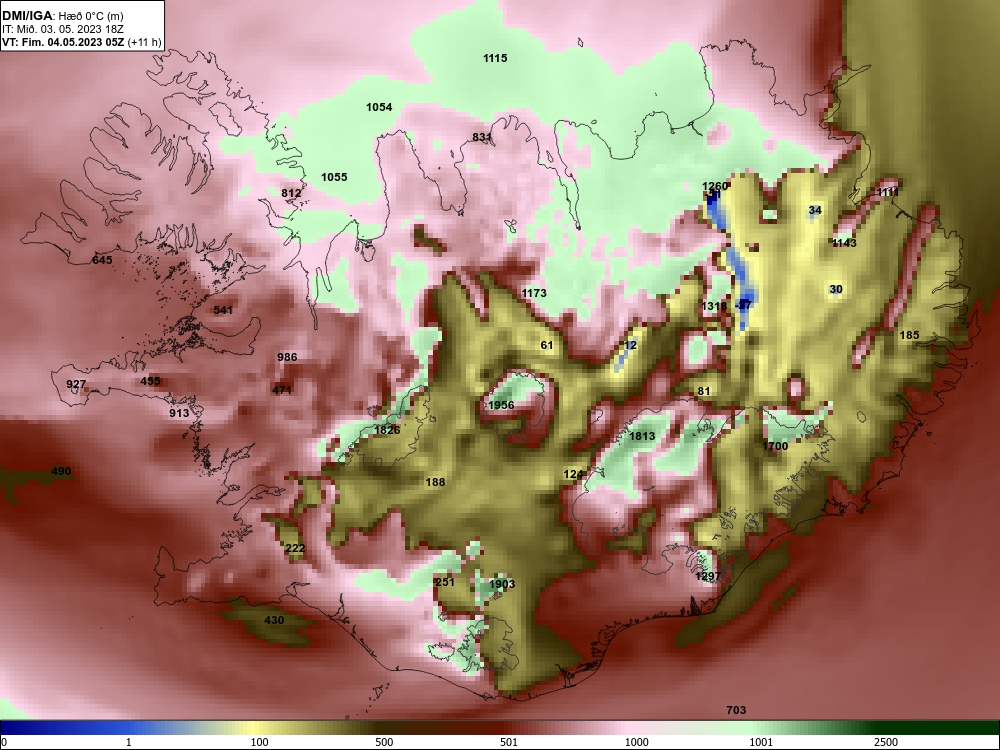
Task: Click the map value '1115'
Action: click(495, 58)
